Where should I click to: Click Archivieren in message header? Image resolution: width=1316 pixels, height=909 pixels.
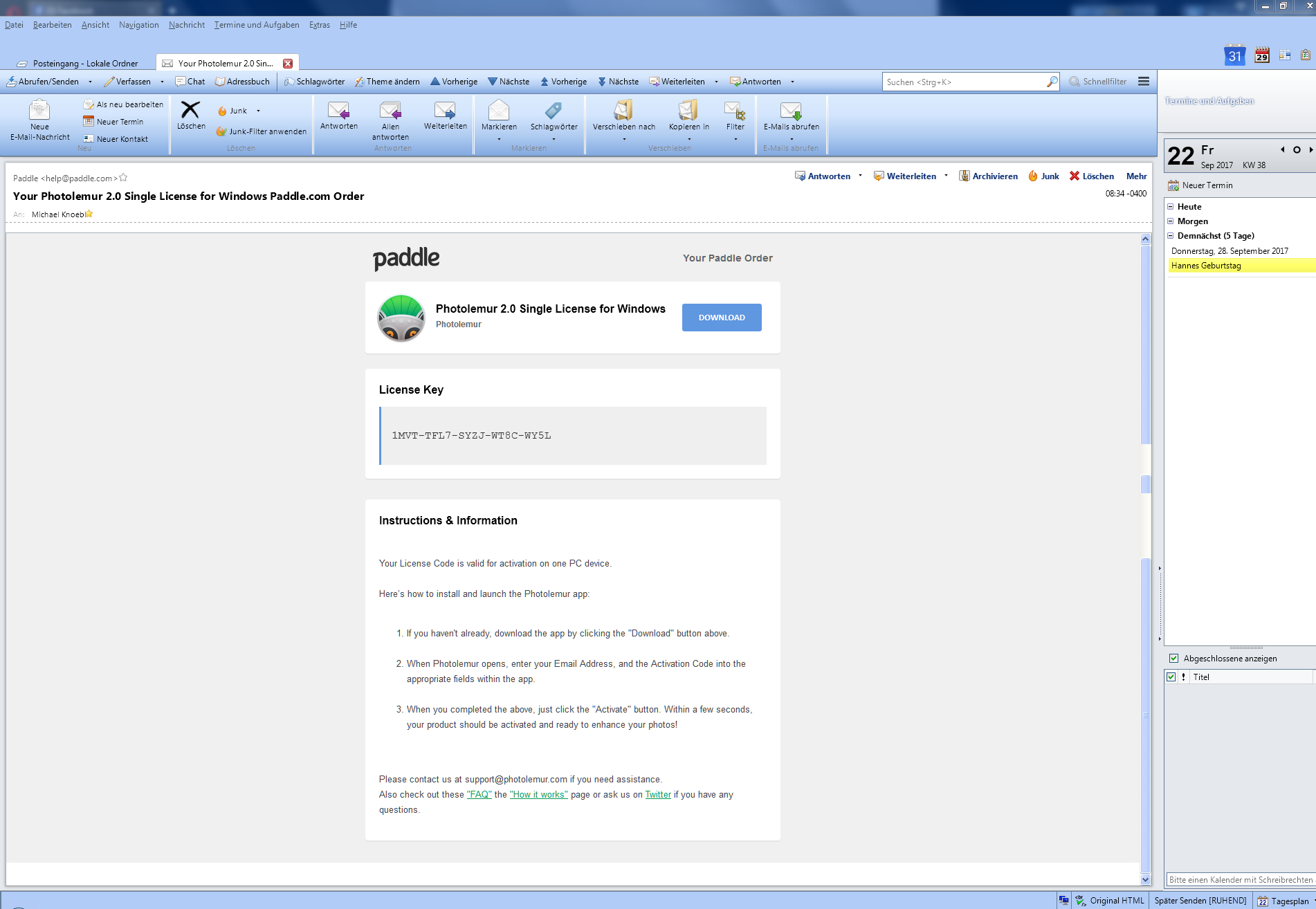tap(988, 176)
